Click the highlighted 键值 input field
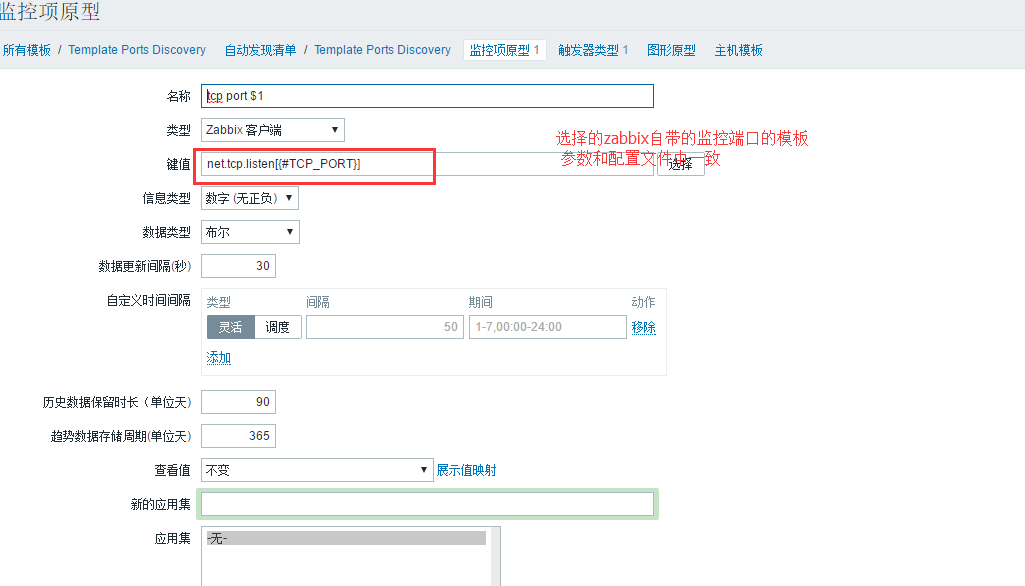1025x586 pixels. click(x=315, y=162)
